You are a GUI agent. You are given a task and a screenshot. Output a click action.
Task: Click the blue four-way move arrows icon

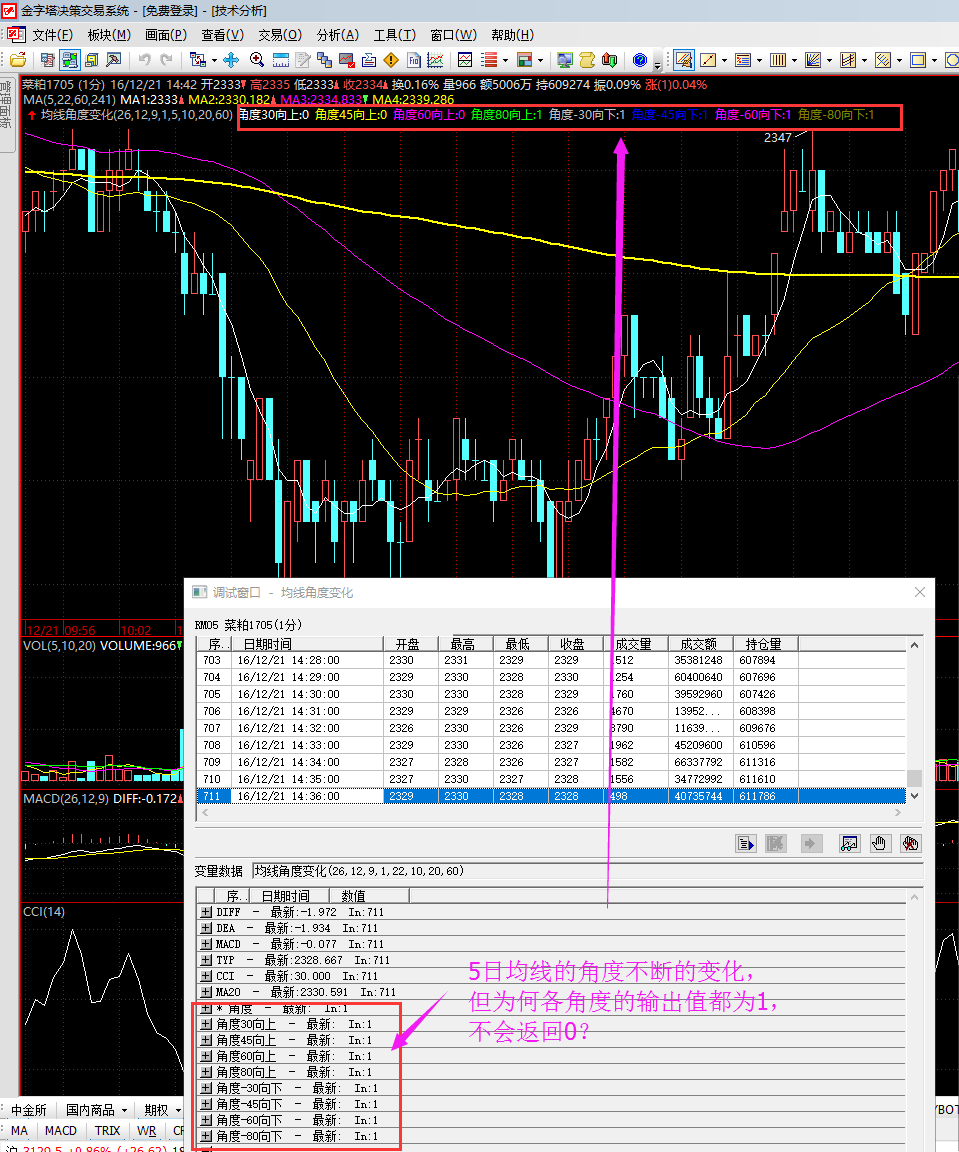click(231, 60)
